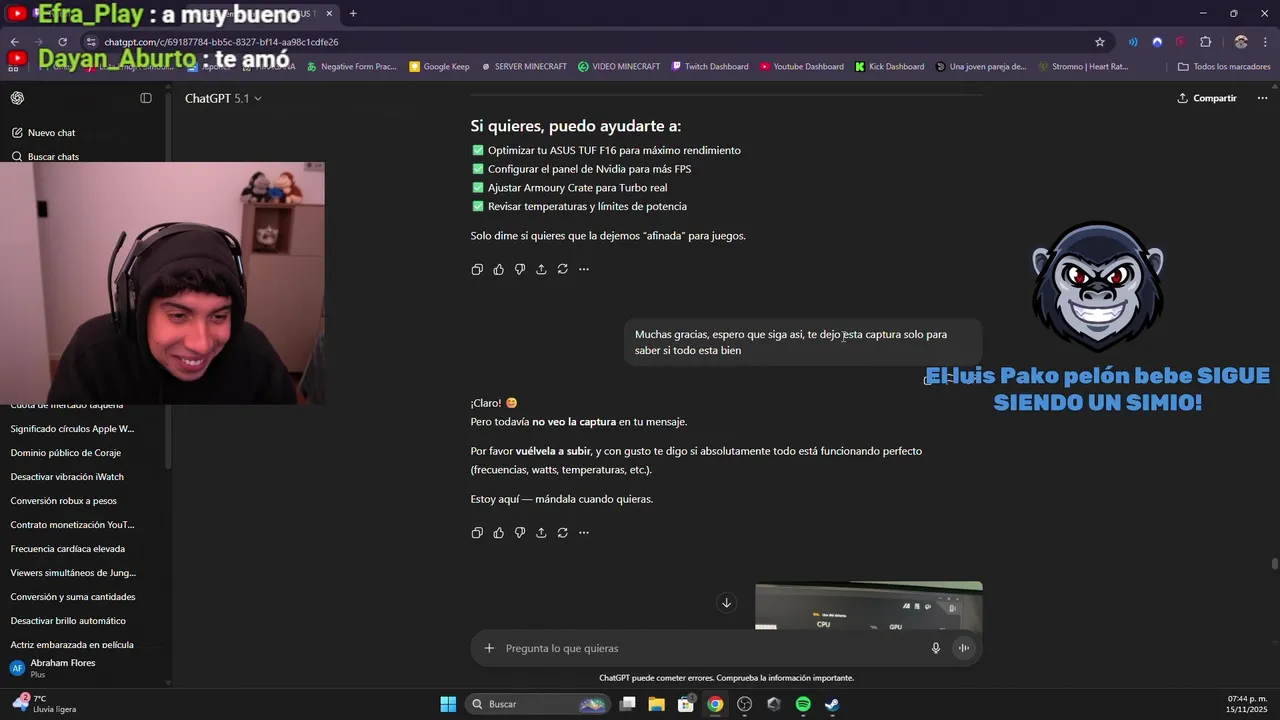Click the page scrollbar thumb on the right
The width and height of the screenshot is (1280, 720).
pyautogui.click(x=1274, y=563)
